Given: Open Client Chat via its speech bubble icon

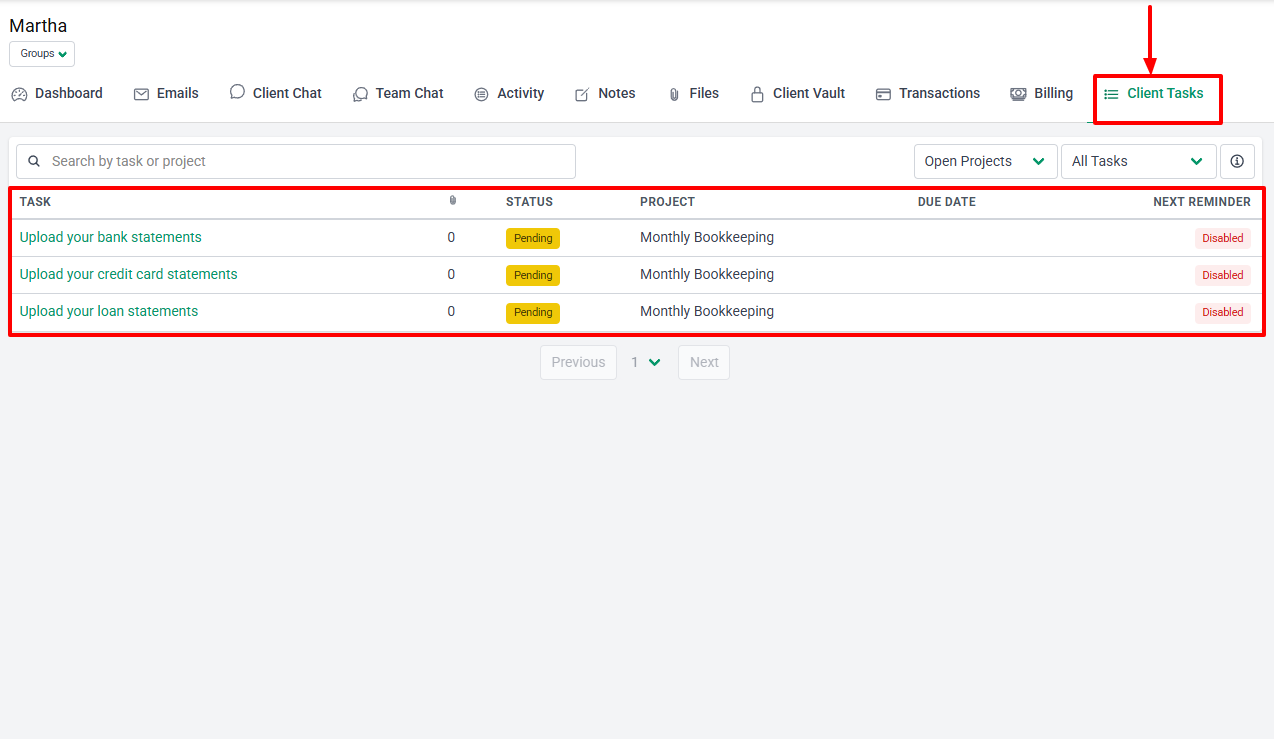Looking at the screenshot, I should pos(236,92).
